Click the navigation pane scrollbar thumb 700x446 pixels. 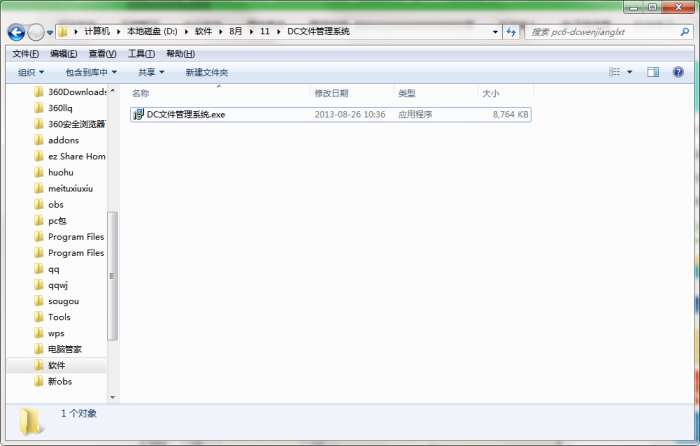[112, 276]
